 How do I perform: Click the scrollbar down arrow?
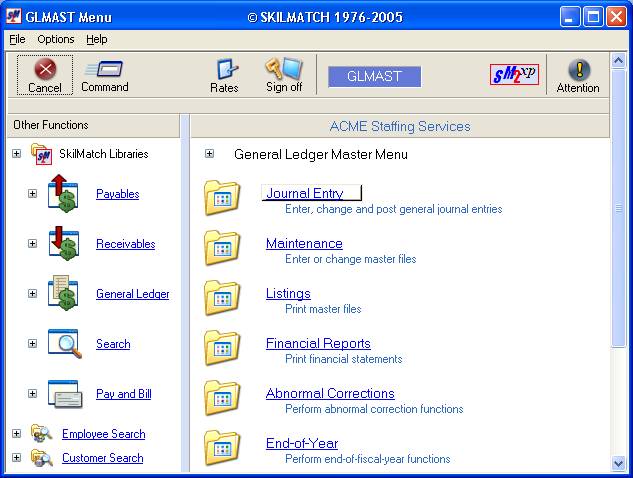click(x=618, y=463)
